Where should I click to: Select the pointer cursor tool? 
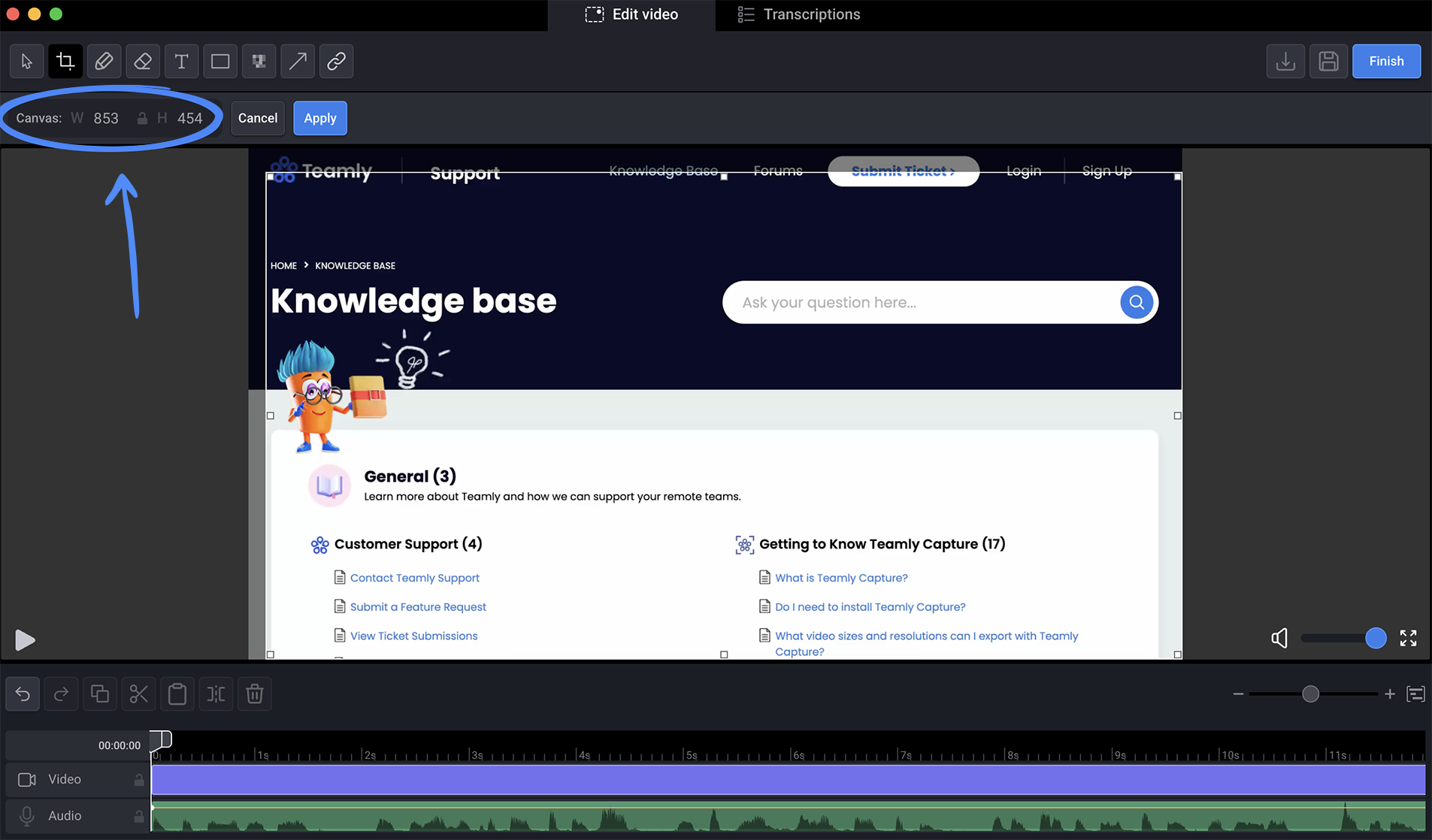click(26, 61)
